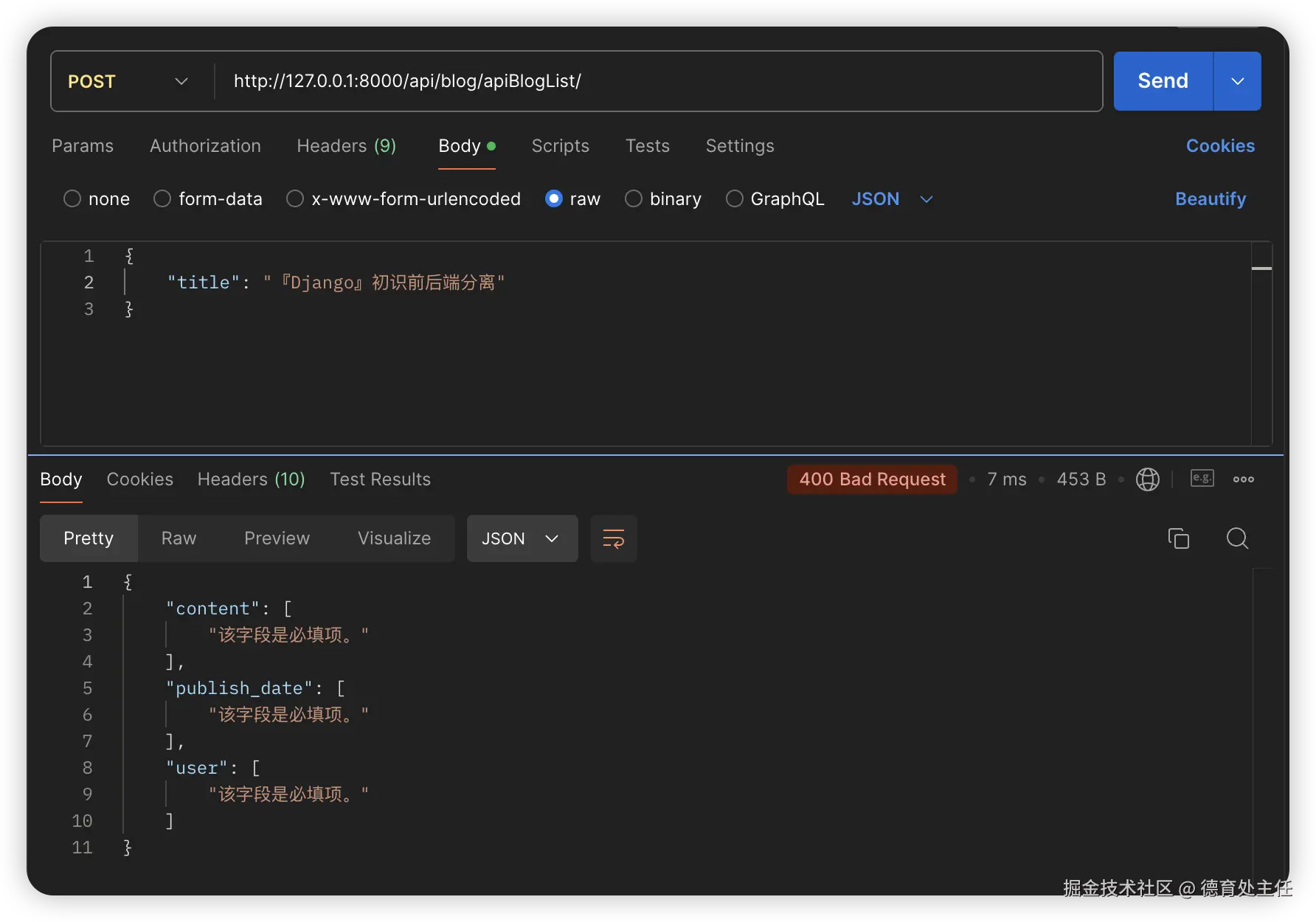Open the request Headers (9) tab
Viewport: 1316px width, 922px height.
coord(346,146)
